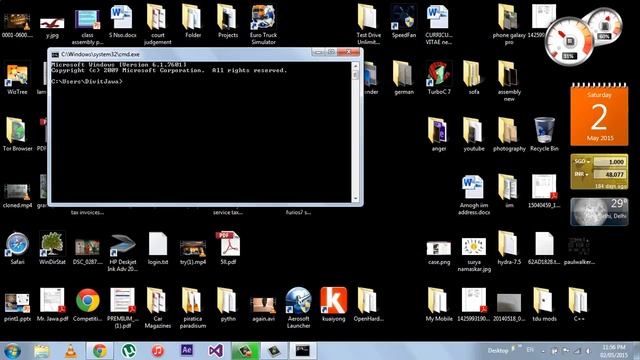Screen dimensions: 640x360
Task: Select the 58.pdf file on desktop
Action: [228, 248]
